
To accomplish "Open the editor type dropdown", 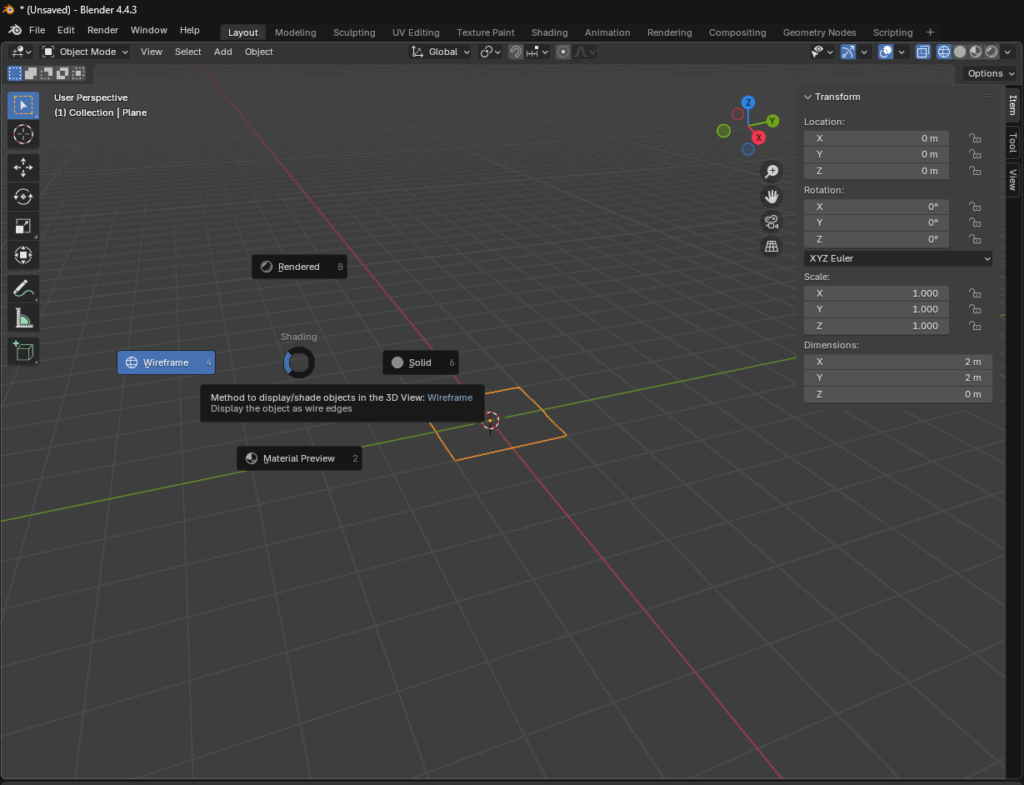I will [21, 52].
